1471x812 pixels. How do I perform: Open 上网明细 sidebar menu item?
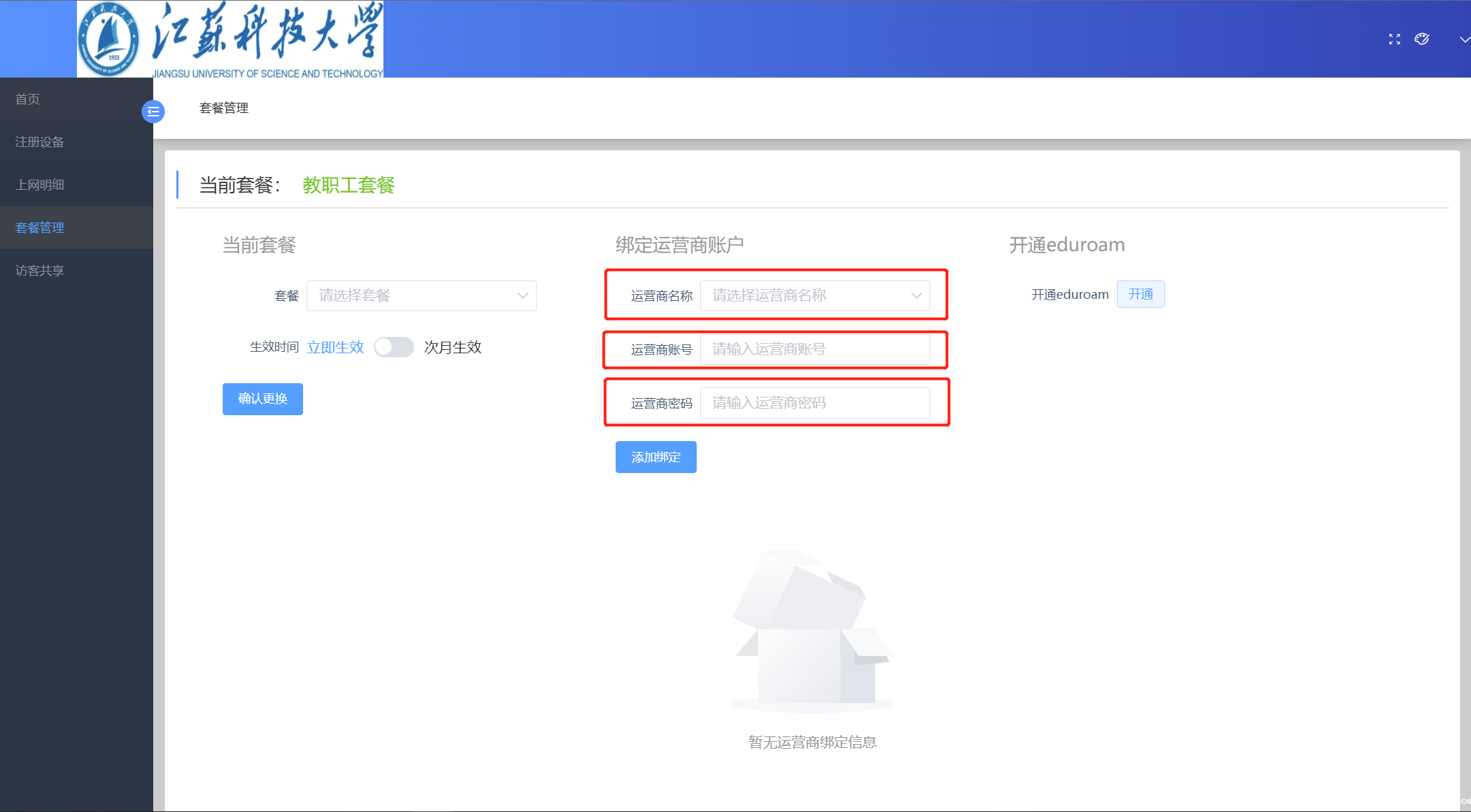[x=39, y=185]
